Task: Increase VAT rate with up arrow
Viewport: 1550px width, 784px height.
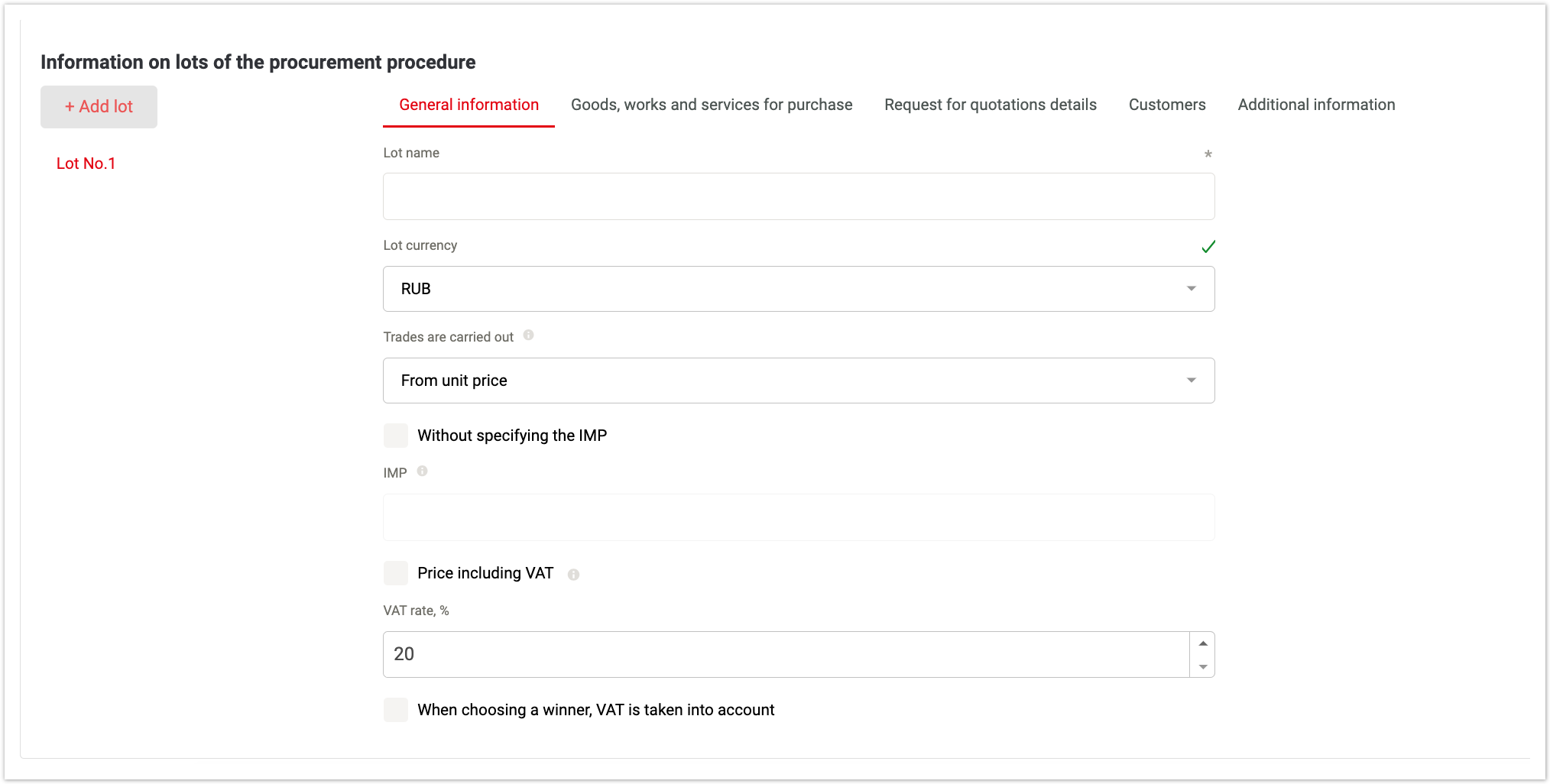Action: click(x=1203, y=643)
